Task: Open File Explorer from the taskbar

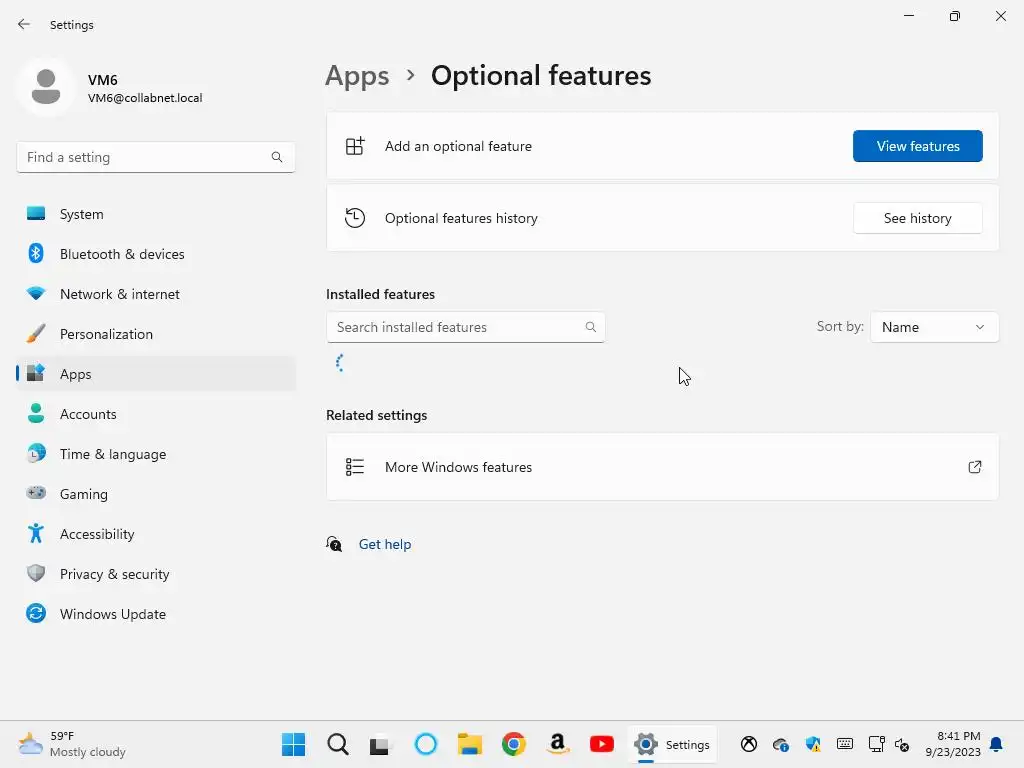Action: click(470, 744)
